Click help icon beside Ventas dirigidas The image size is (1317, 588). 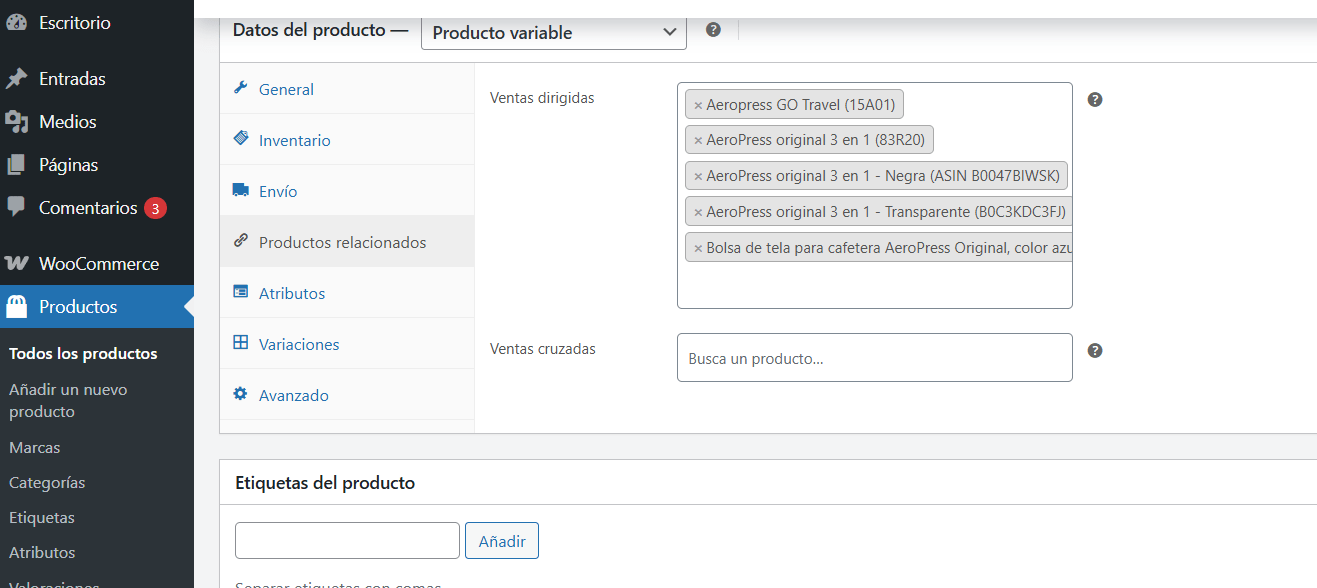[1095, 100]
